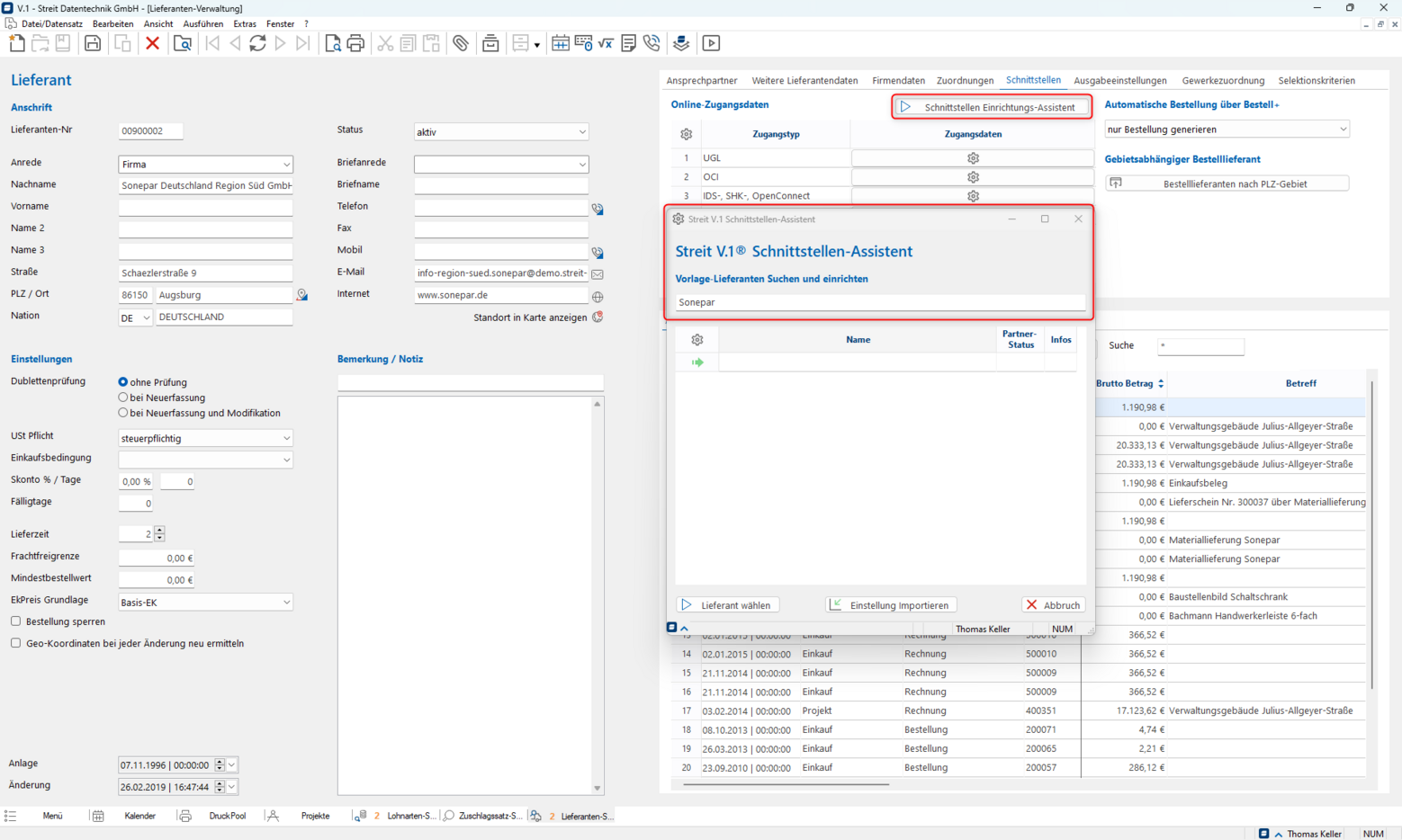Click the map pin icon beside Standort in Karte anzeigen
The width and height of the screenshot is (1402, 840).
coord(598,317)
